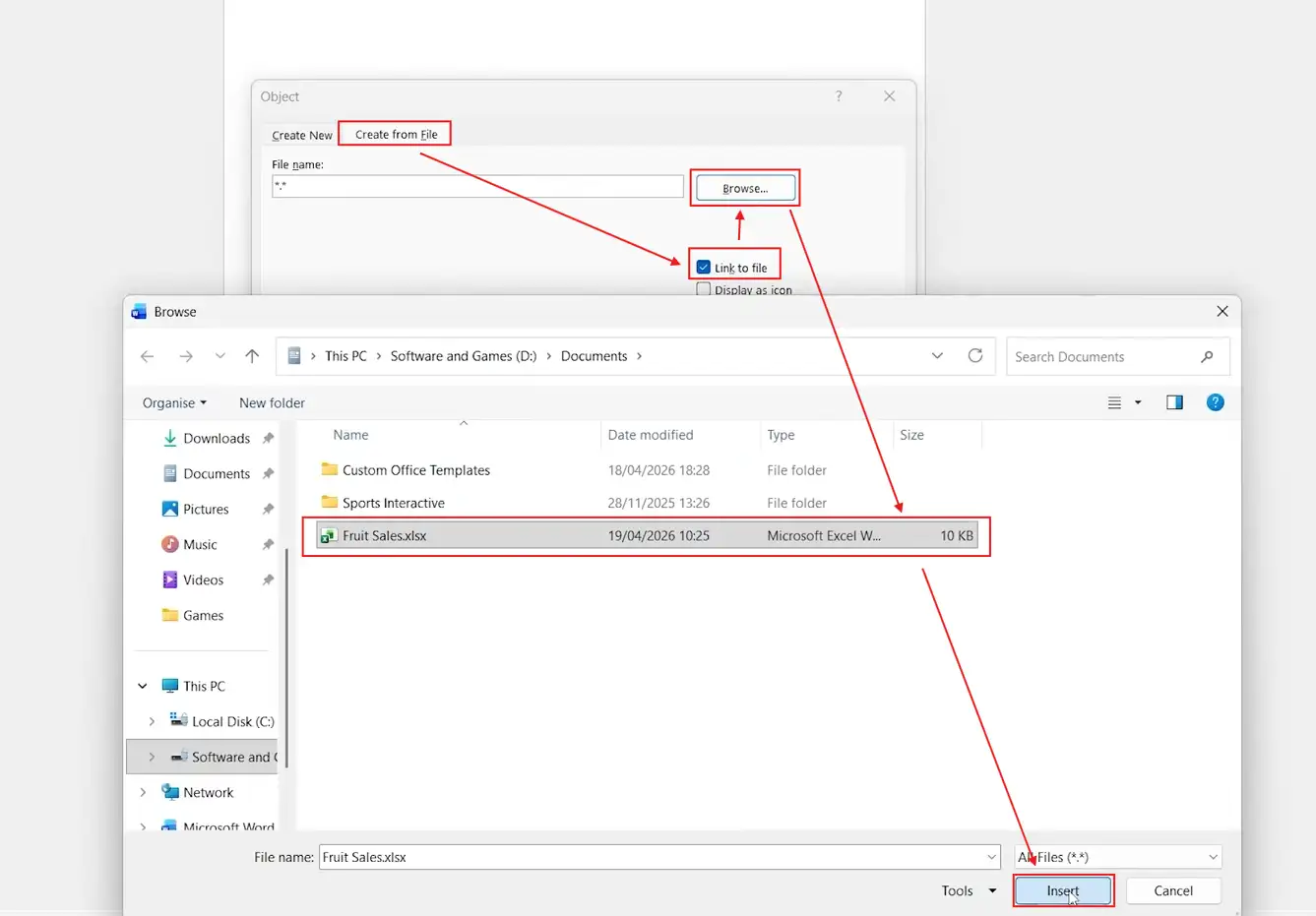
Task: Toggle the preview pane icon
Action: [x=1174, y=402]
